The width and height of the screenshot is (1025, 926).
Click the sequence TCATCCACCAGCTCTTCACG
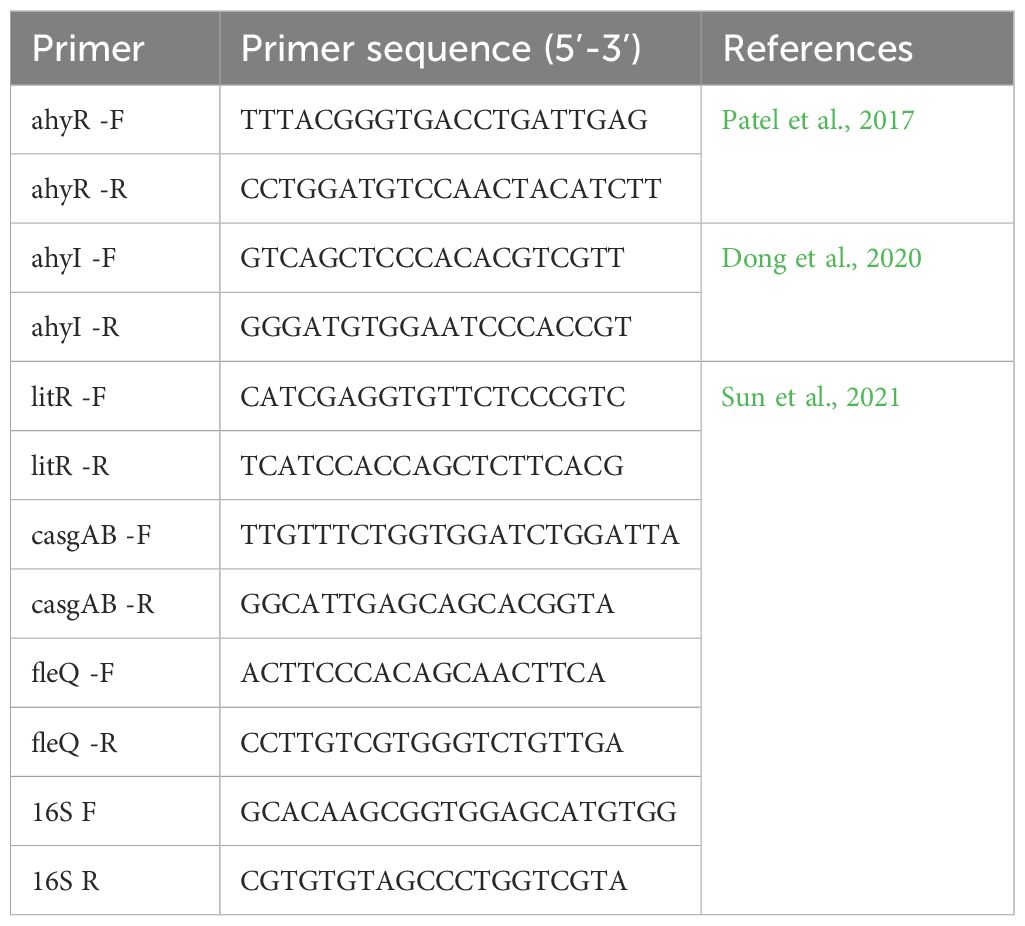coord(432,466)
